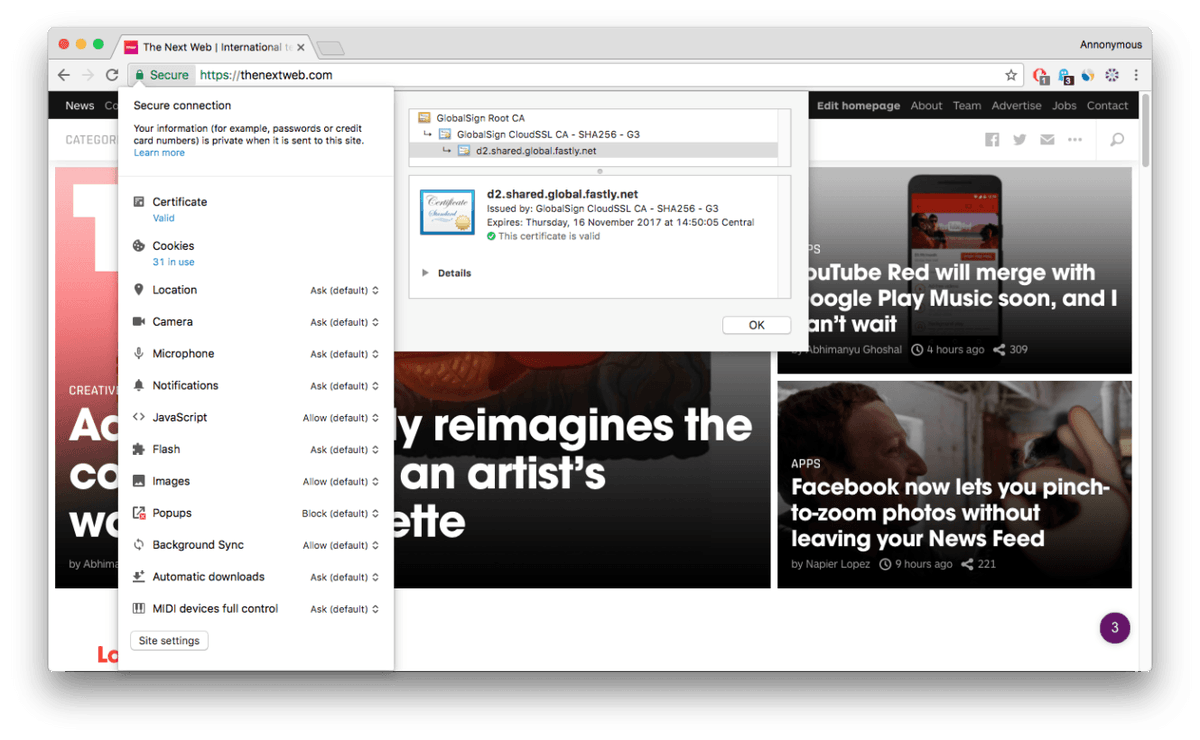Image resolution: width=1200 pixels, height=740 pixels.
Task: Open Edit homepage in the site navigation
Action: 858,106
